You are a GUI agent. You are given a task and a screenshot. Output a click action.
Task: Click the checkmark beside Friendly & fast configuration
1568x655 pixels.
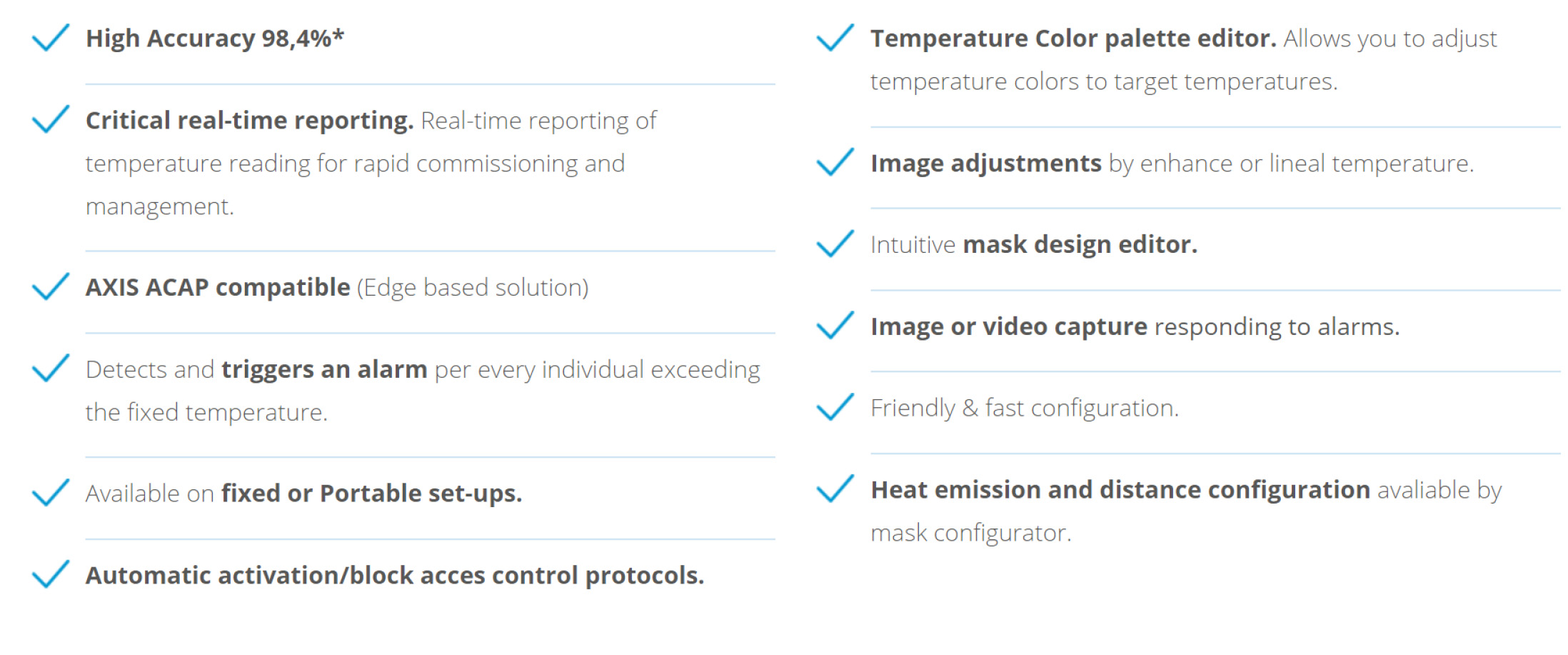pyautogui.click(x=835, y=407)
